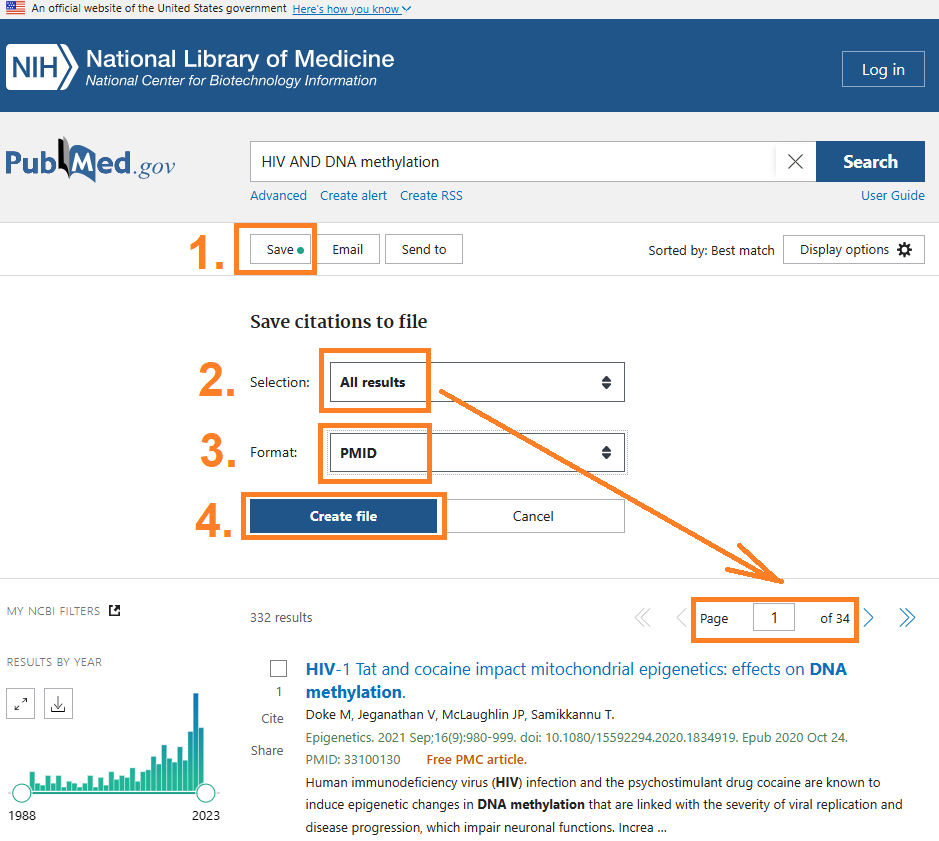
Task: Open the Selection dropdown showing All results
Action: pyautogui.click(x=477, y=382)
